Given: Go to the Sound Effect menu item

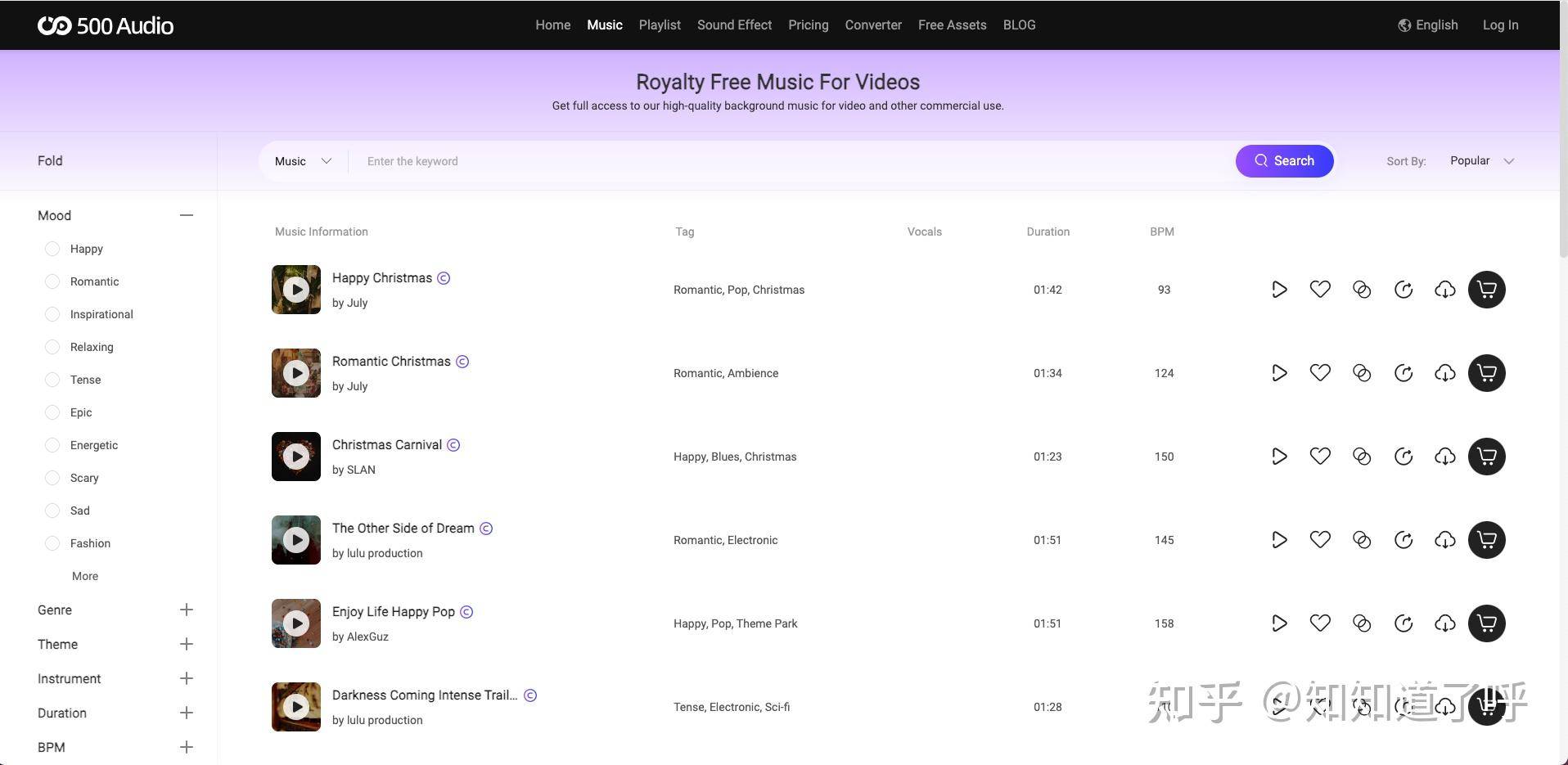Looking at the screenshot, I should [x=734, y=25].
